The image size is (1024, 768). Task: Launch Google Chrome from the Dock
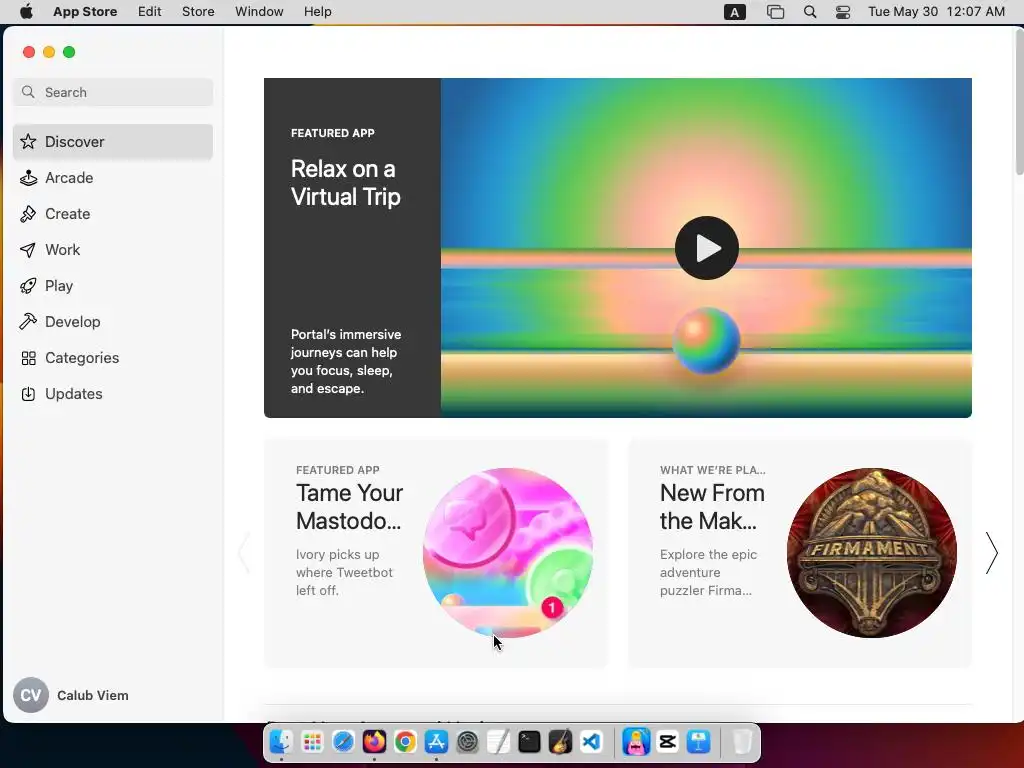[405, 742]
